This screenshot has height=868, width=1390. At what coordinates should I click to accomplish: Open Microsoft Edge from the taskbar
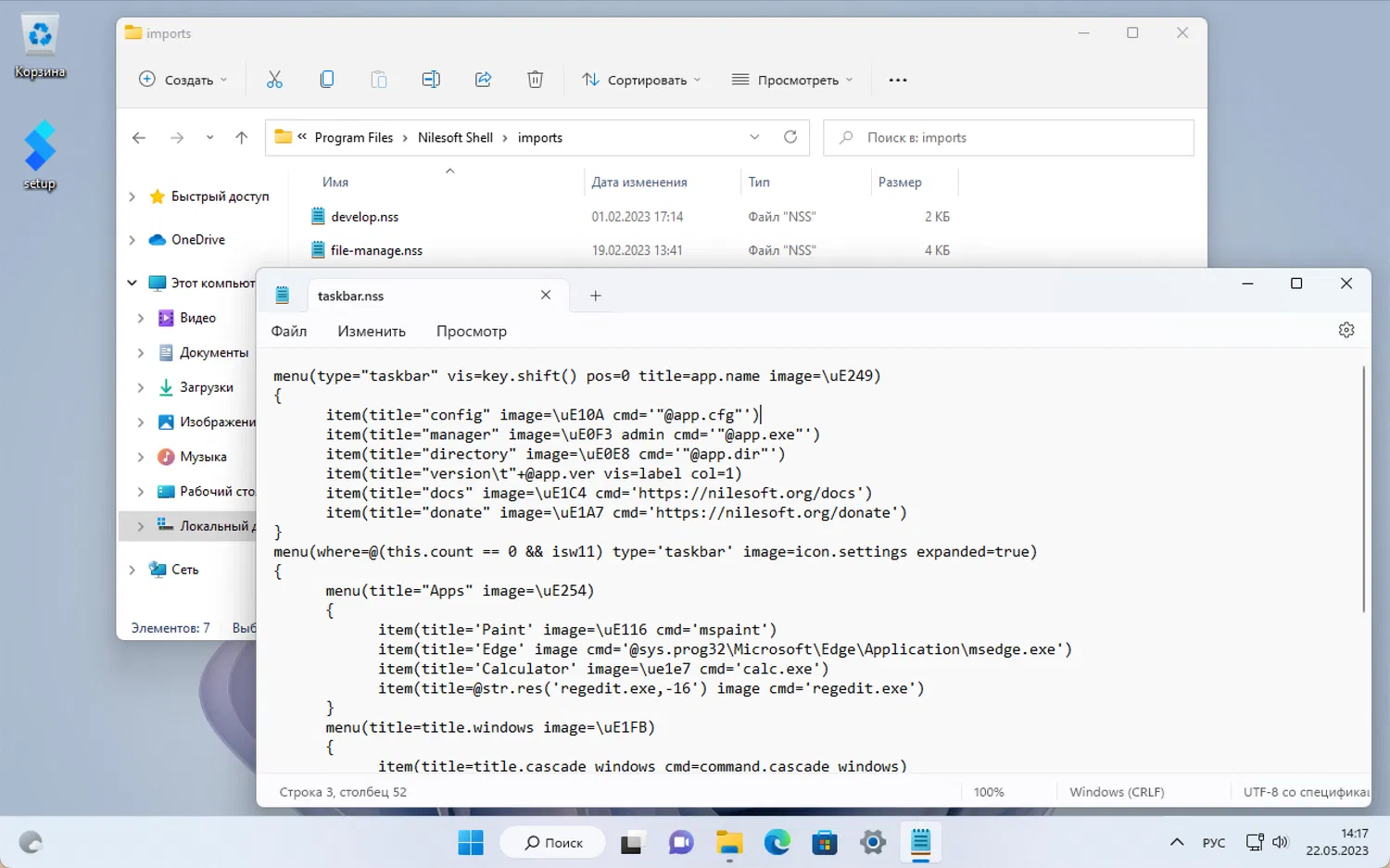[777, 842]
